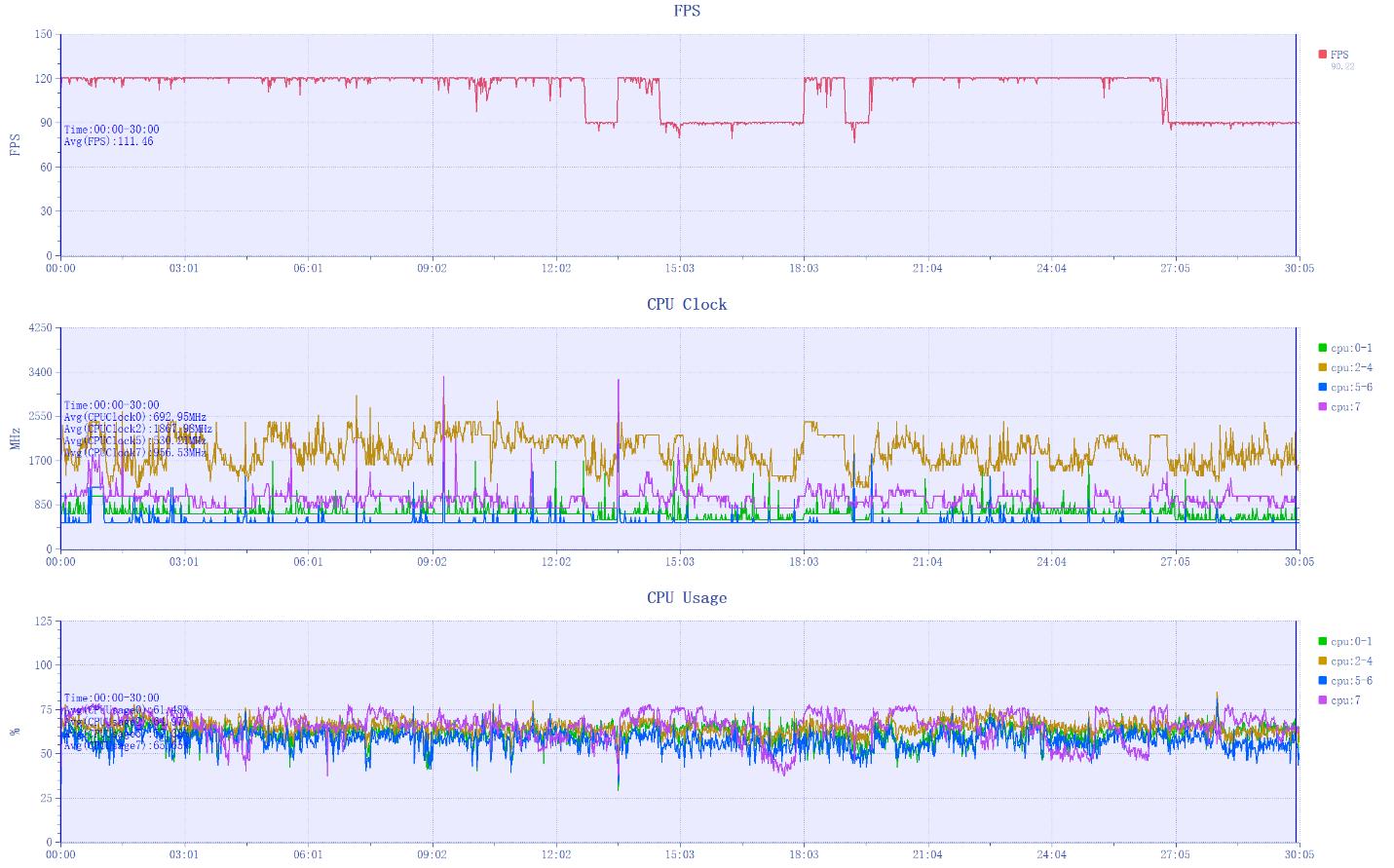Screen dimensions: 1394x868
Task: Click the 60 tick on FPS y-axis
Action: (46, 168)
